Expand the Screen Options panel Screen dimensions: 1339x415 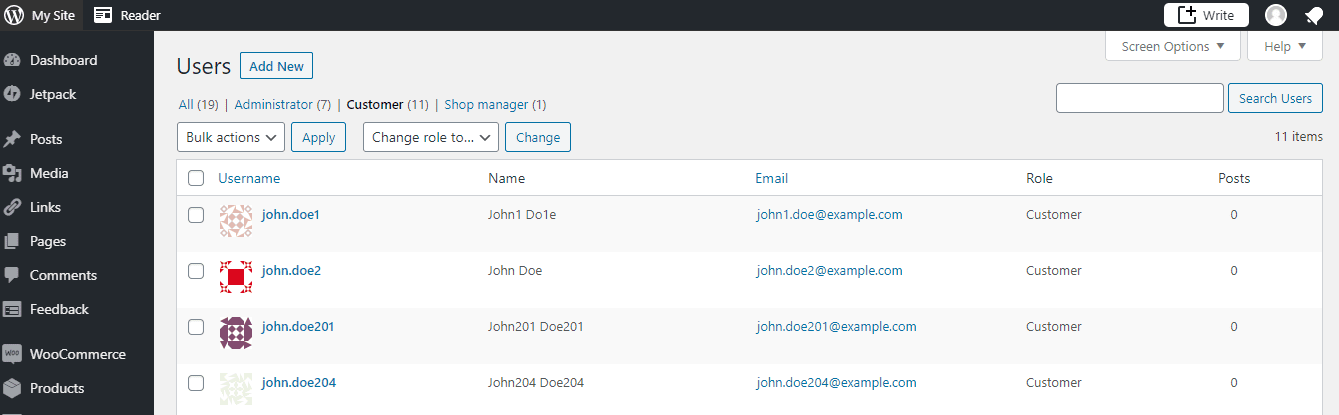1173,46
